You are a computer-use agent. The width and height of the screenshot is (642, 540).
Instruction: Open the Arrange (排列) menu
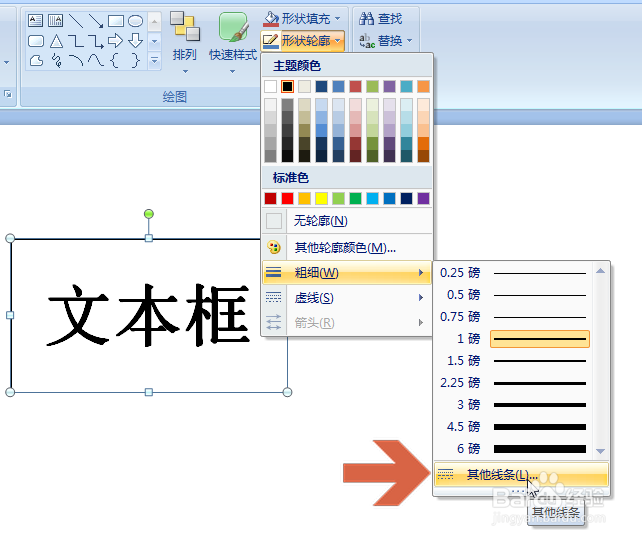click(x=185, y=42)
